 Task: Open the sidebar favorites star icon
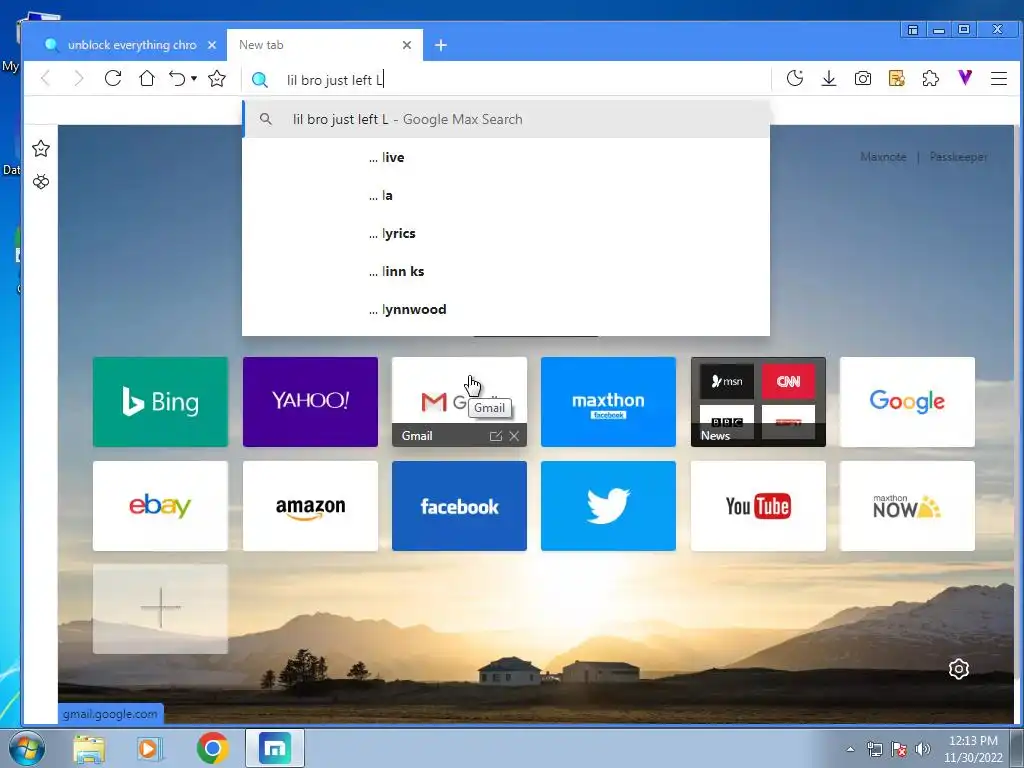pyautogui.click(x=40, y=149)
